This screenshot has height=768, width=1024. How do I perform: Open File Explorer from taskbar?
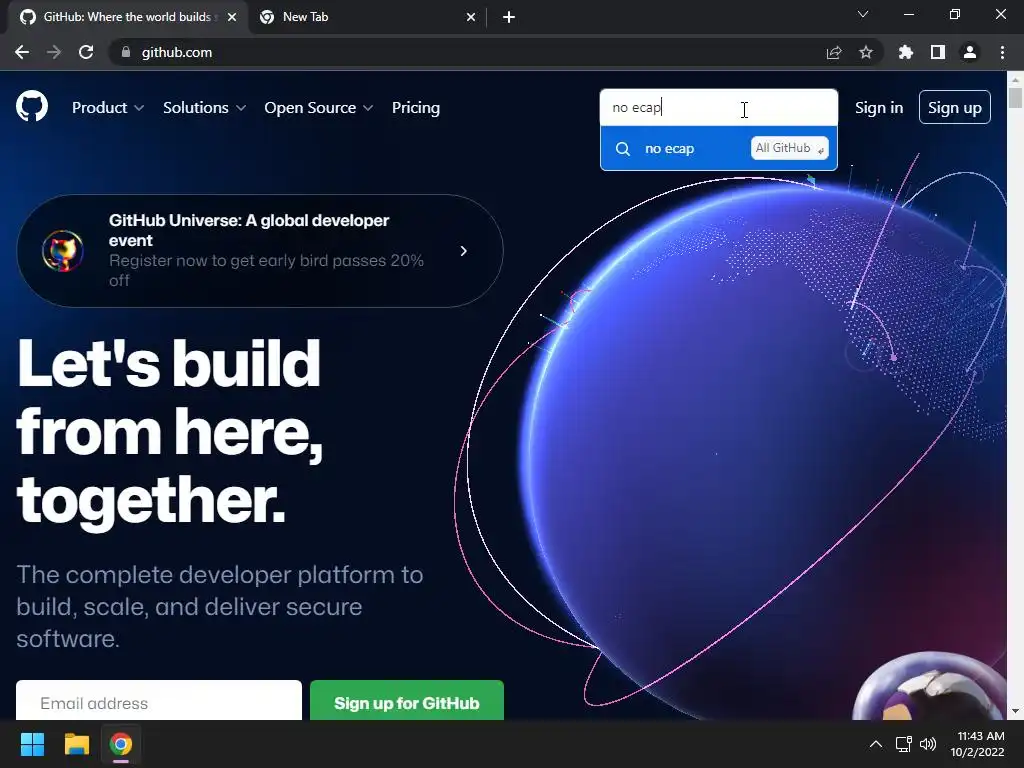coord(76,744)
